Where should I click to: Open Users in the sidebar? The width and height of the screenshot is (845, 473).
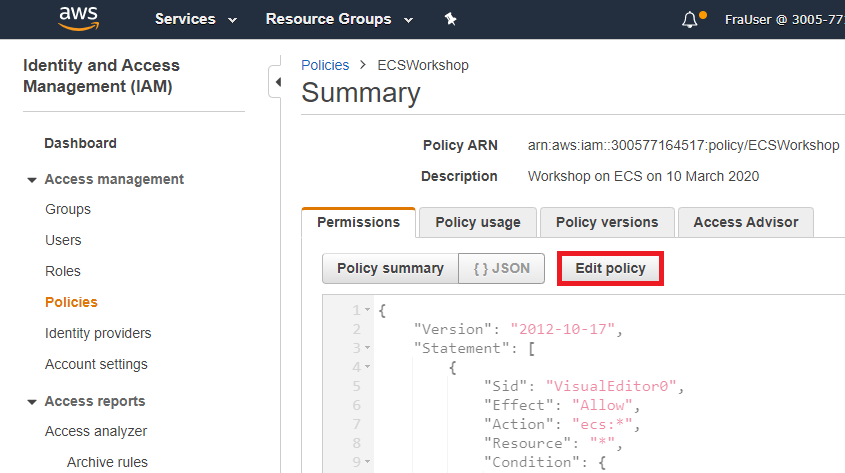[63, 240]
